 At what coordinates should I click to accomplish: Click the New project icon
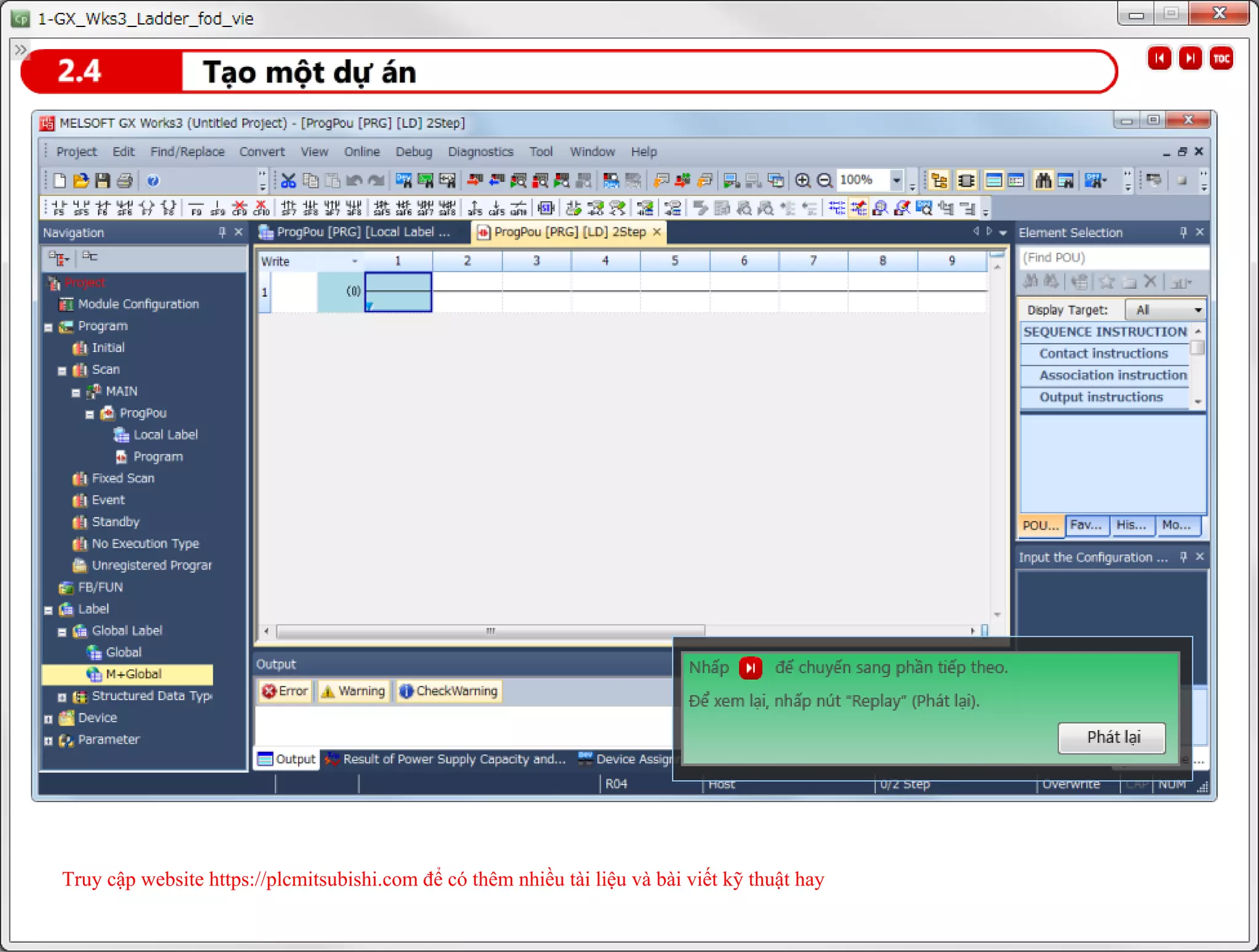click(x=59, y=181)
